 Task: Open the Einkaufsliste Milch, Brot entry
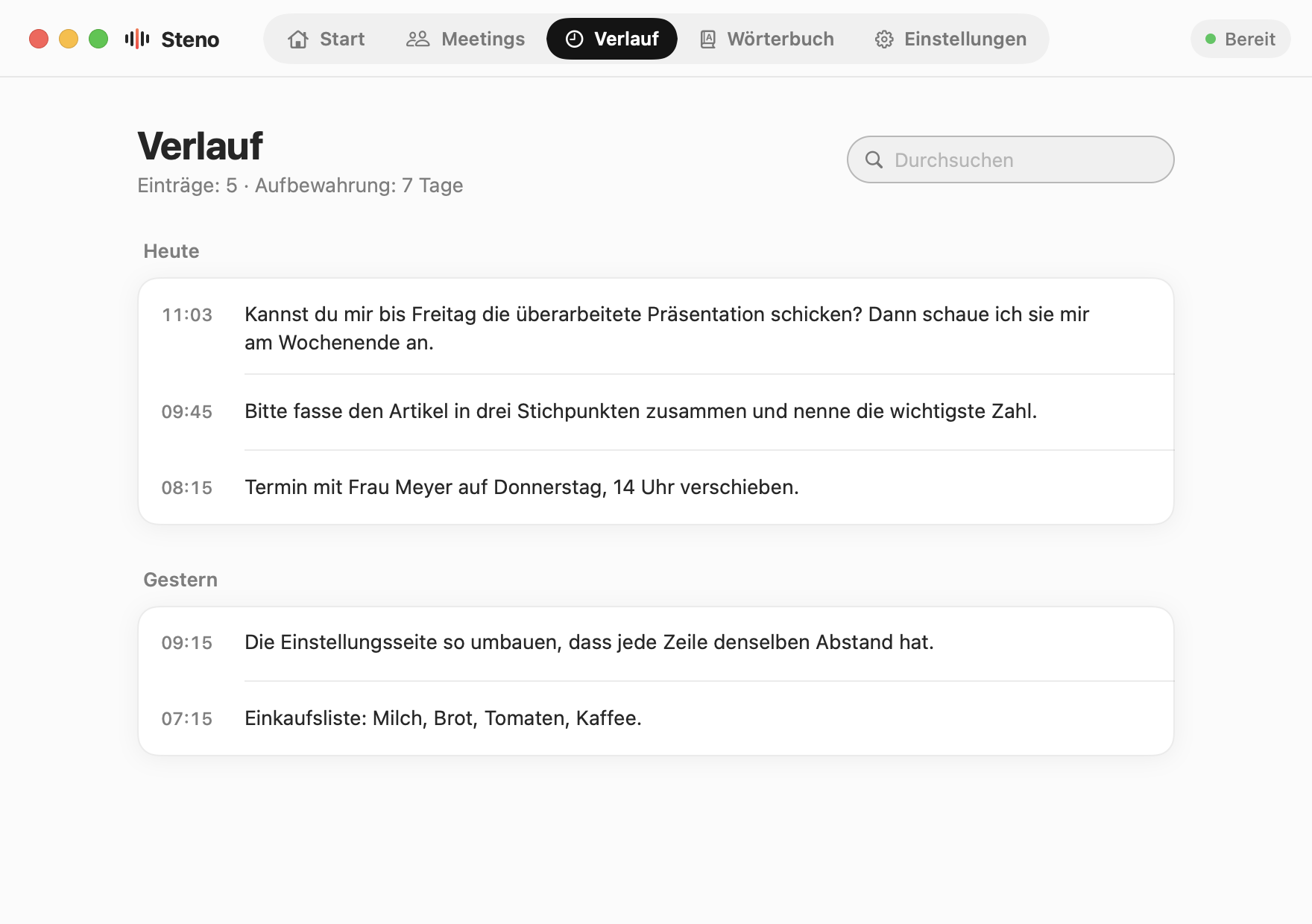click(x=656, y=718)
